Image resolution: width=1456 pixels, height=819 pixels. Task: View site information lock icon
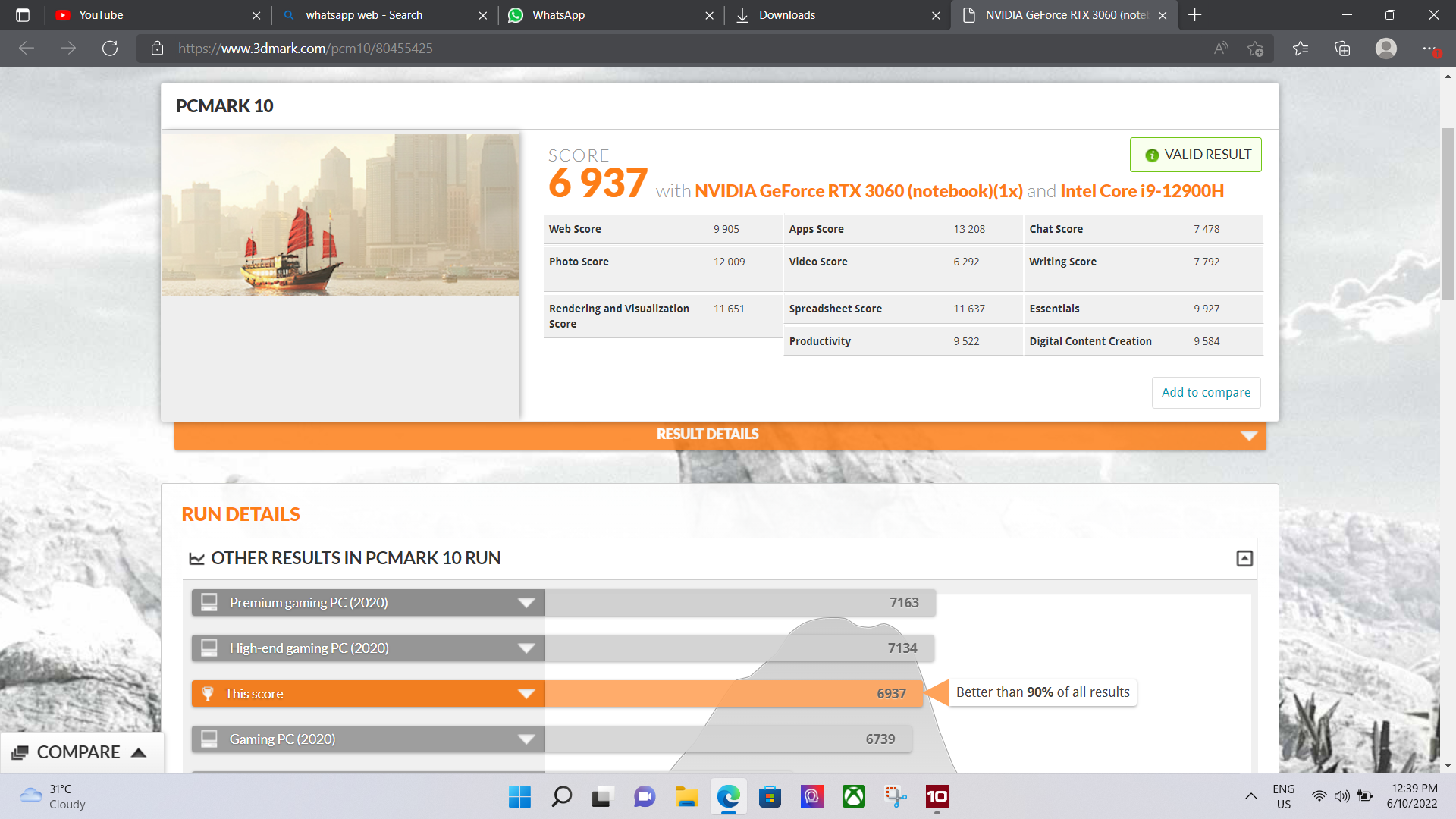157,49
